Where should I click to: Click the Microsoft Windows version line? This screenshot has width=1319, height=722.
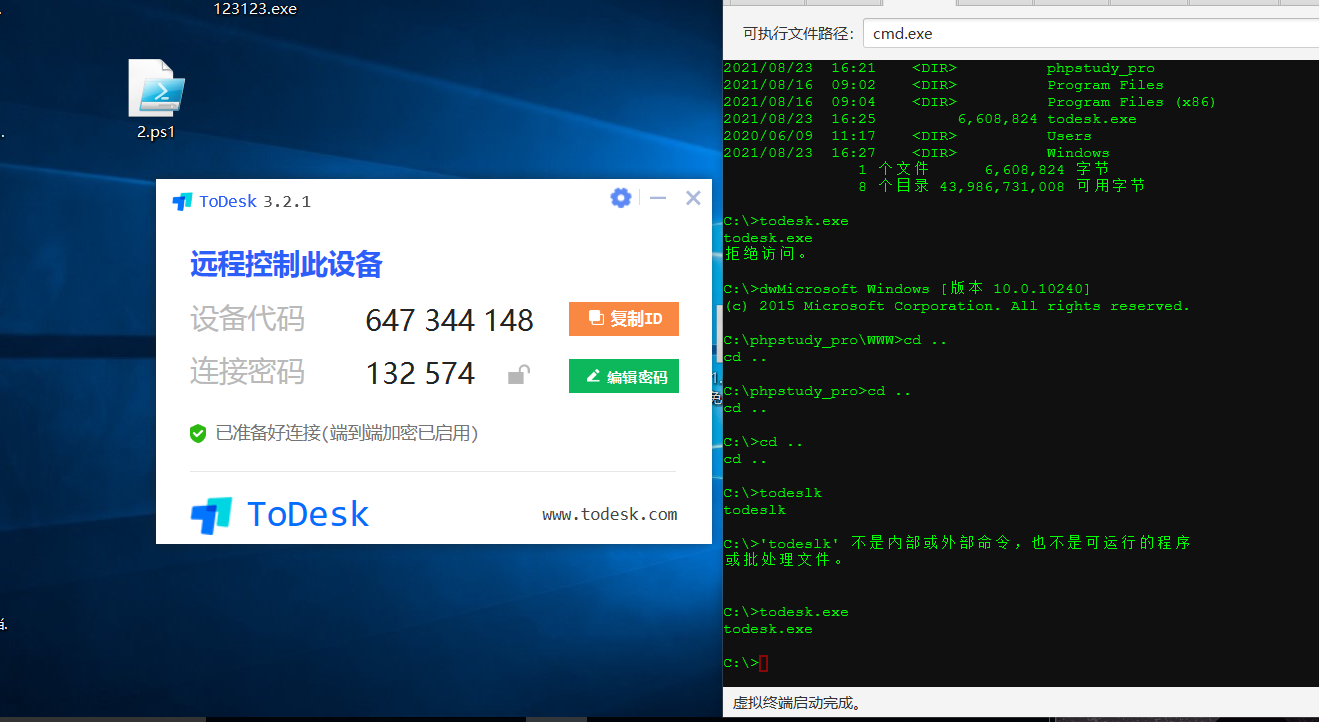tap(909, 288)
